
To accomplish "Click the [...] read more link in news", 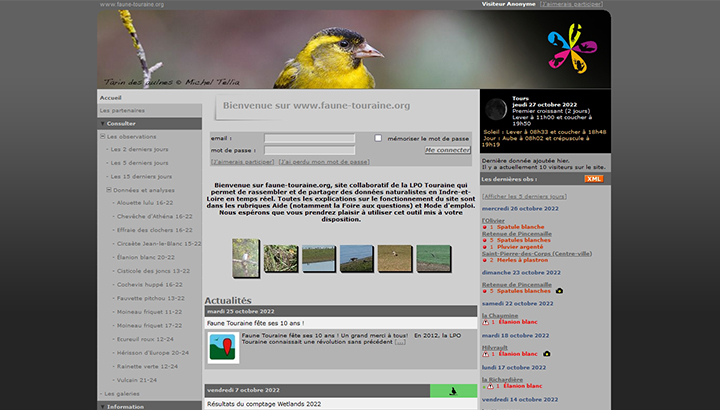I will [400, 342].
